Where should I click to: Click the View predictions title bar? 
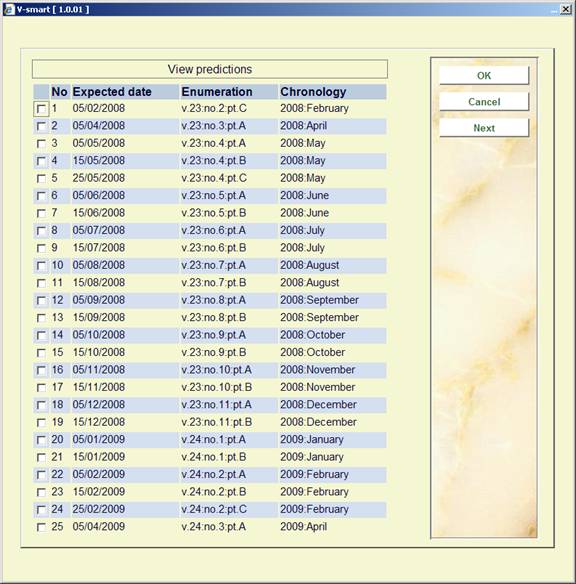click(x=210, y=69)
